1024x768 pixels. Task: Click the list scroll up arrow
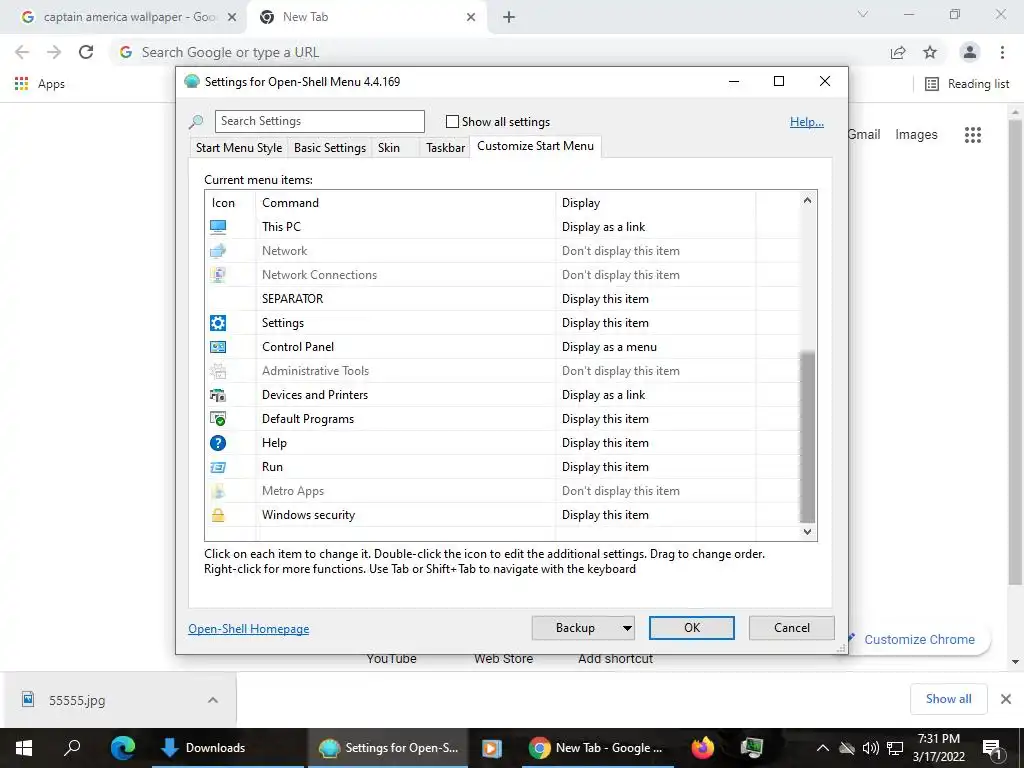coord(807,200)
